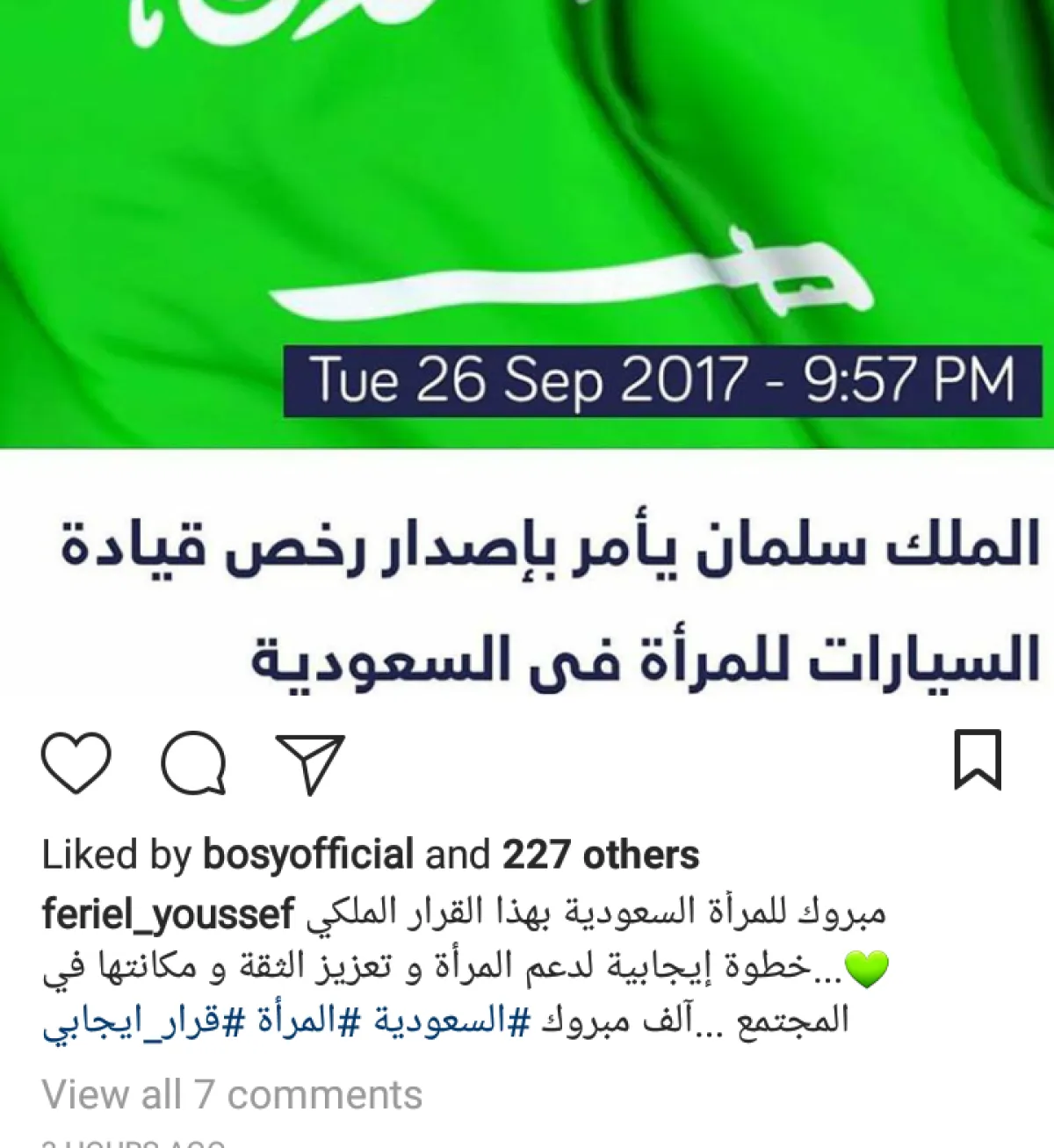The image size is (1054, 1148).
Task: Tap the green Saudi flag post image
Action: tap(527, 224)
